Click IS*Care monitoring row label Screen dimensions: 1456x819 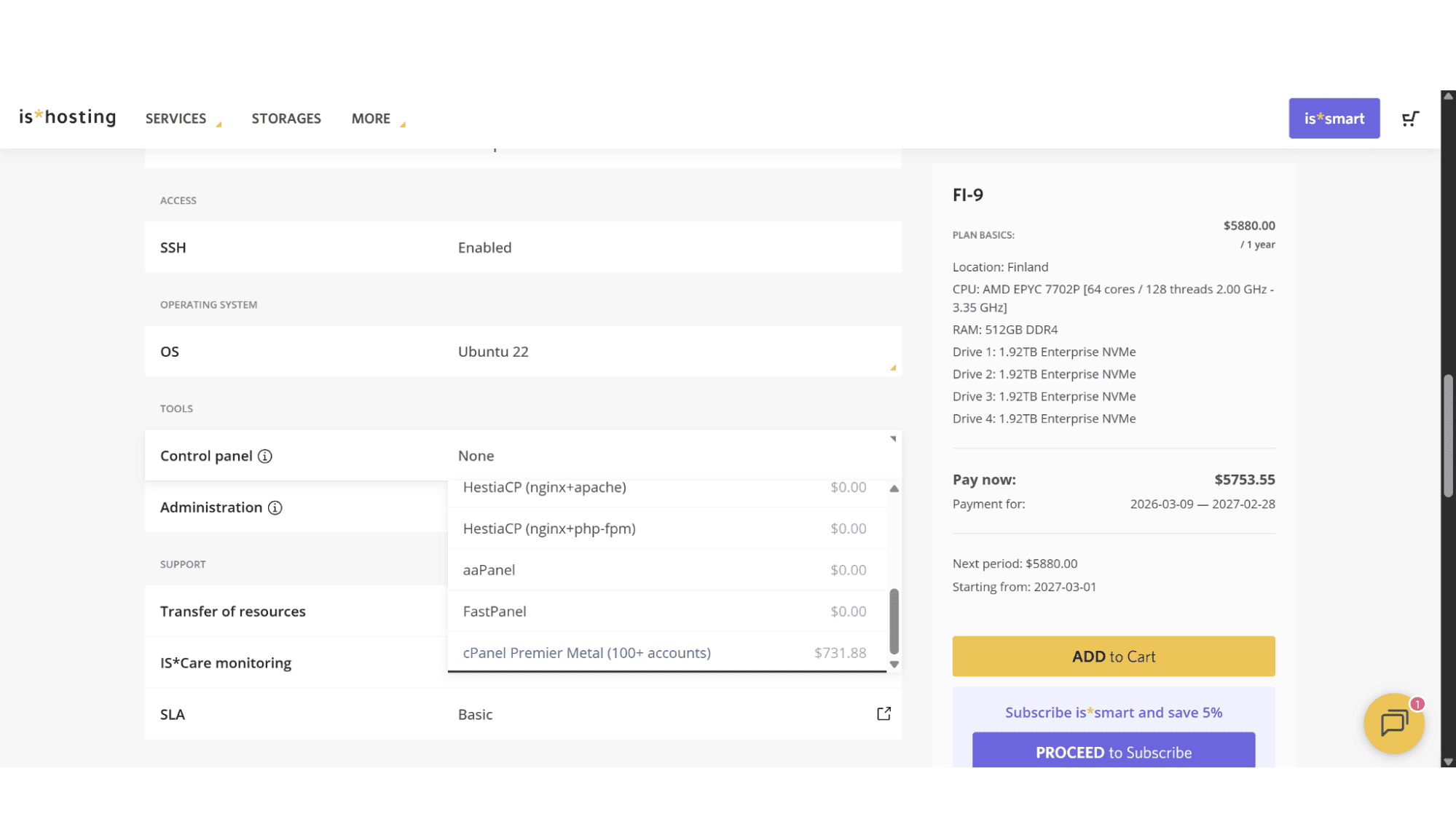click(x=226, y=663)
